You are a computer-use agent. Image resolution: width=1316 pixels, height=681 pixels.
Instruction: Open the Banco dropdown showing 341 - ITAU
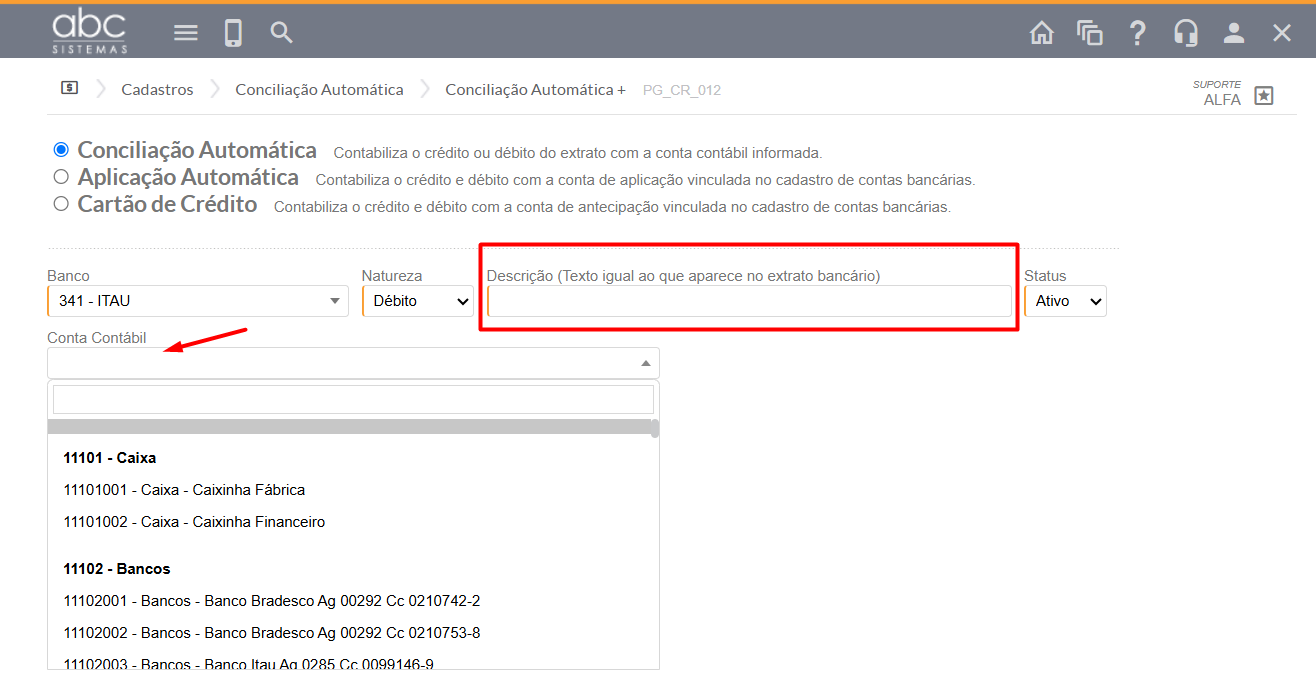[197, 301]
